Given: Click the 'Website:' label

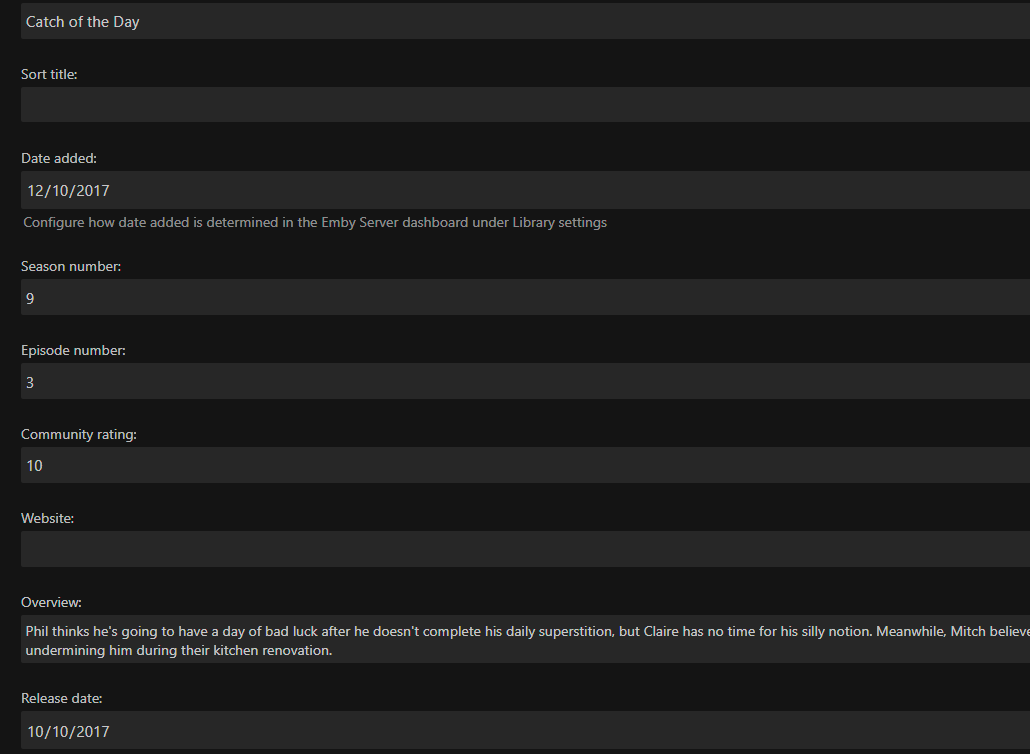Looking at the screenshot, I should point(48,518).
